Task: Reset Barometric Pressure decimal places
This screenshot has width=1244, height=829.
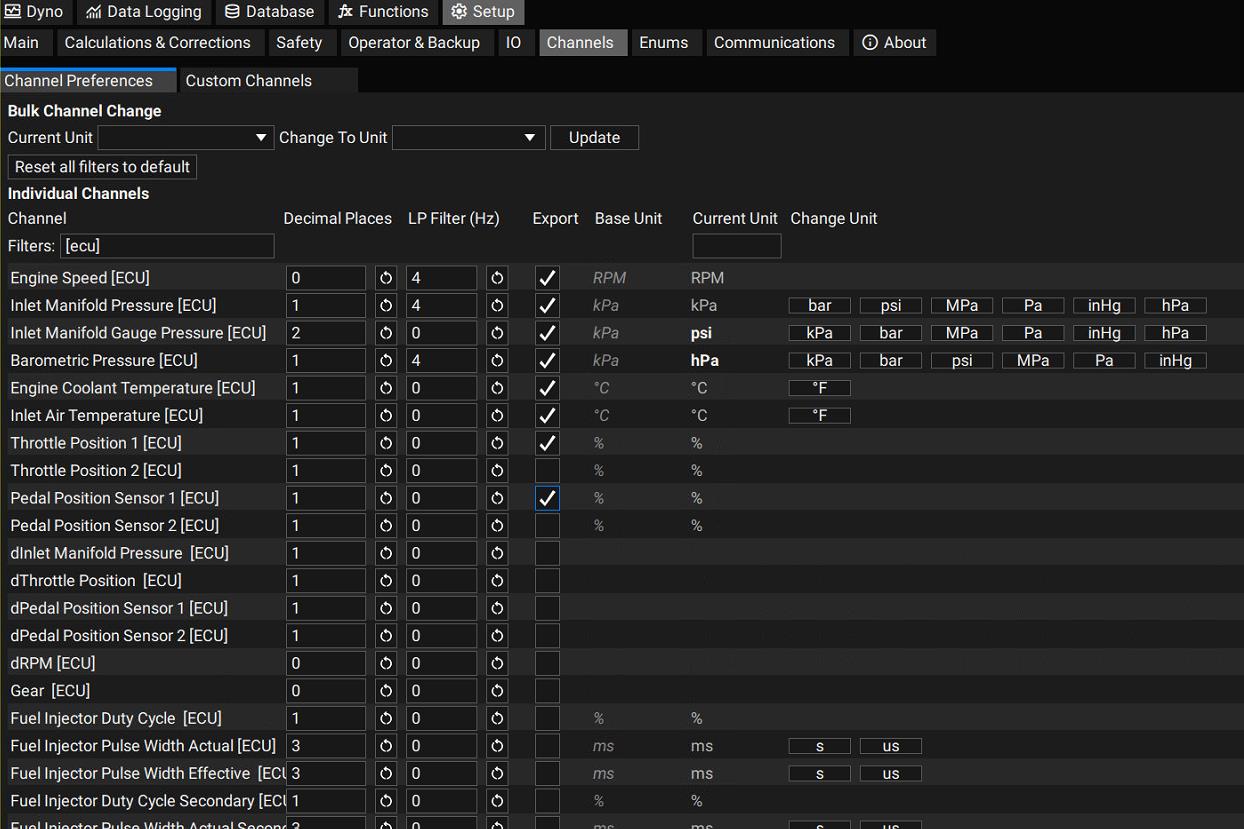Action: [386, 360]
